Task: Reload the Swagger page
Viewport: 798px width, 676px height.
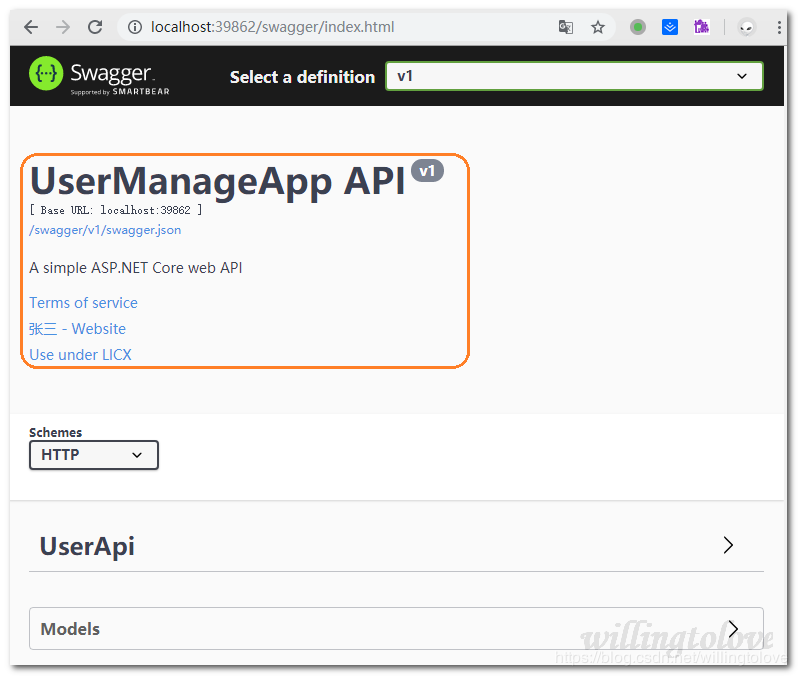Action: 95,27
